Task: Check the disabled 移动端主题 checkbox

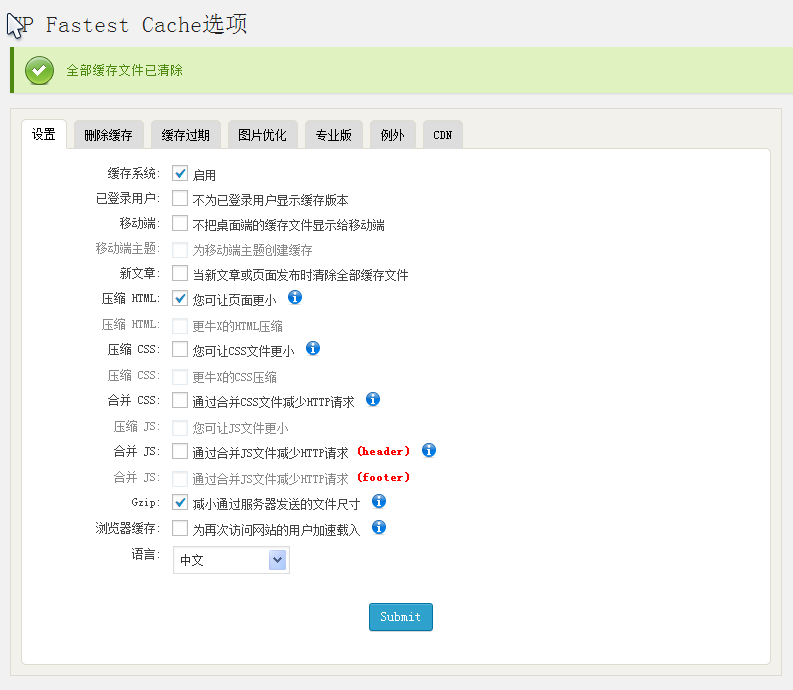Action: (x=180, y=249)
